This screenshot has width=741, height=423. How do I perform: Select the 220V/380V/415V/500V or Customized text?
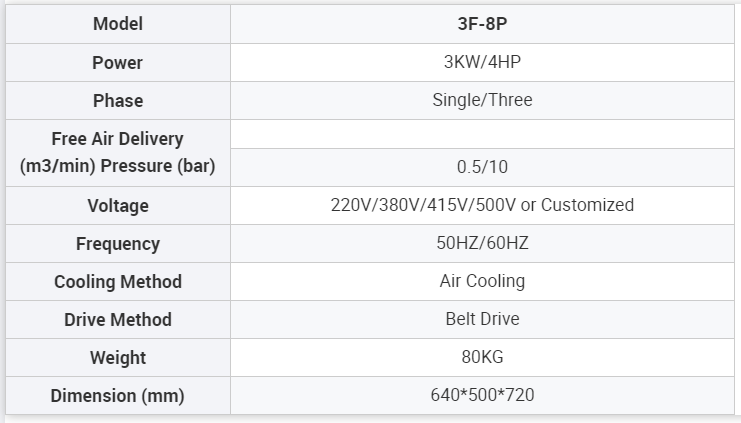(482, 205)
